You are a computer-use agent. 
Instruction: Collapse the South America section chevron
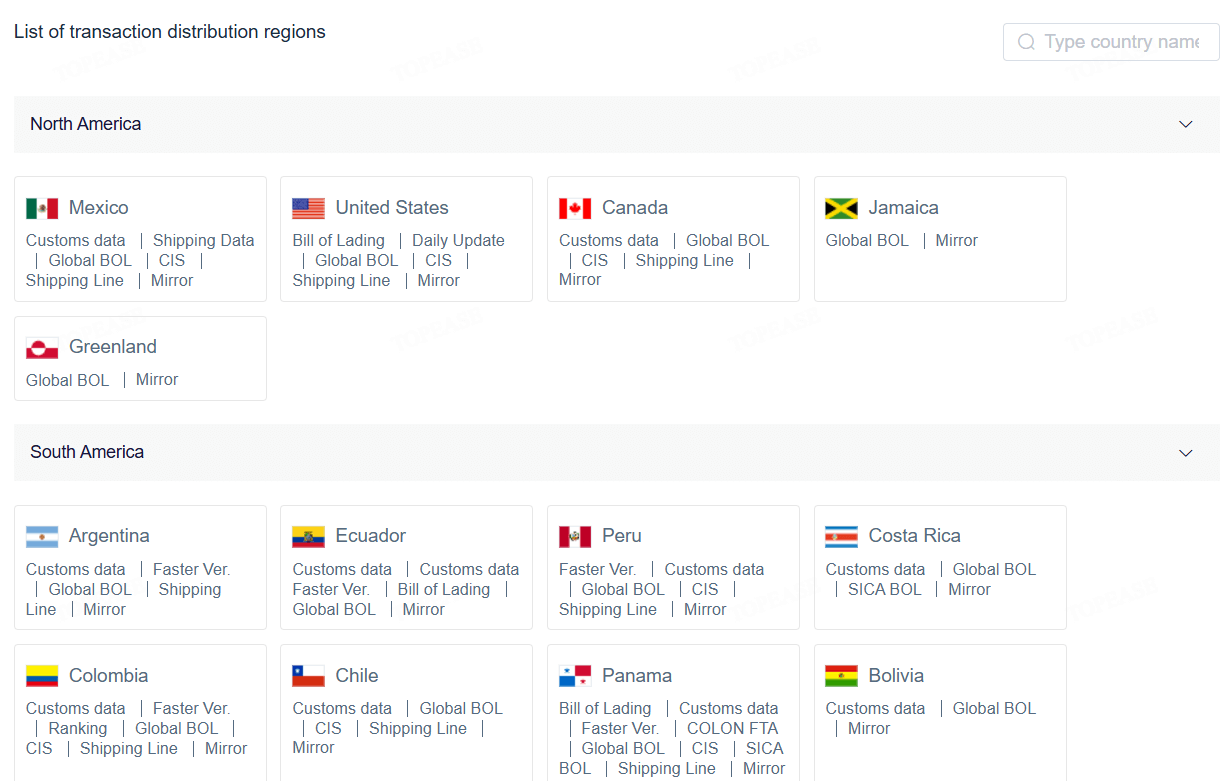coord(1186,453)
